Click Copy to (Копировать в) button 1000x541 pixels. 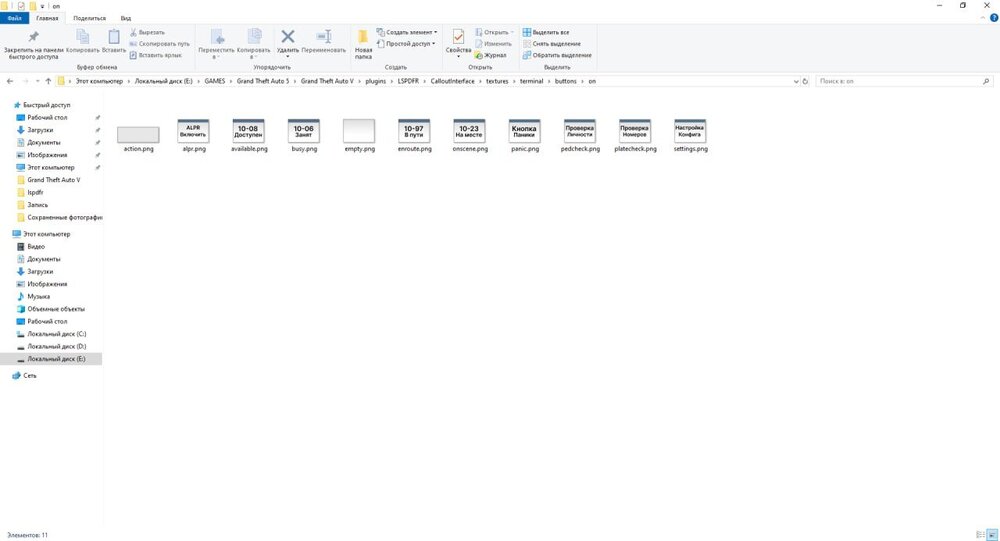pos(253,43)
